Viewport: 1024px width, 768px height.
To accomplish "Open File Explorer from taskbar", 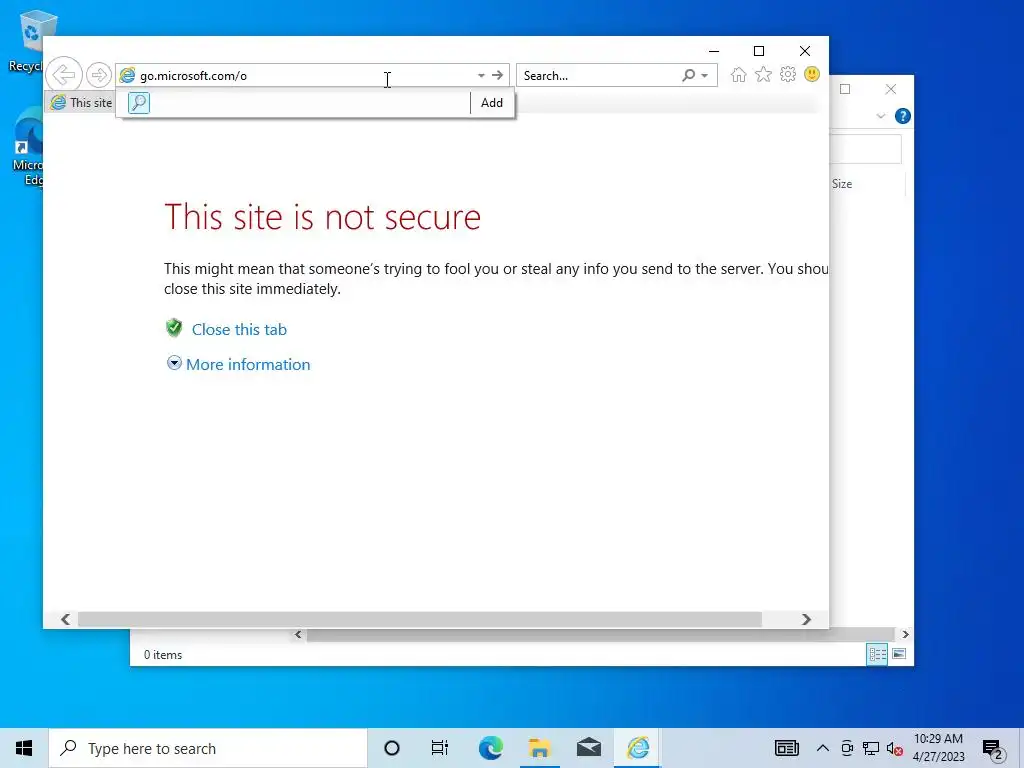I will [x=539, y=748].
